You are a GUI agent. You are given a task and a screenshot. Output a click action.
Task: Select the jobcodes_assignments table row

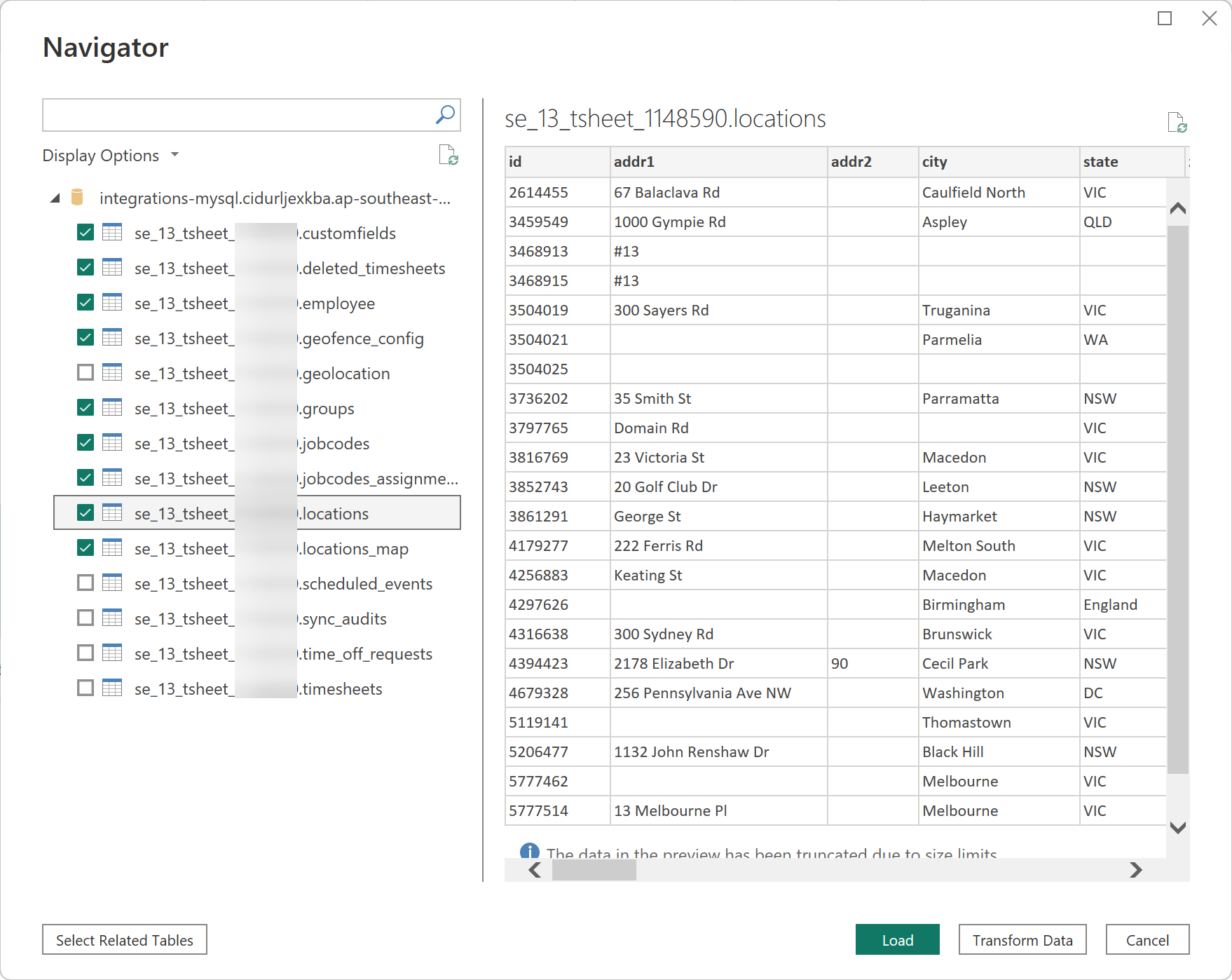tap(257, 478)
